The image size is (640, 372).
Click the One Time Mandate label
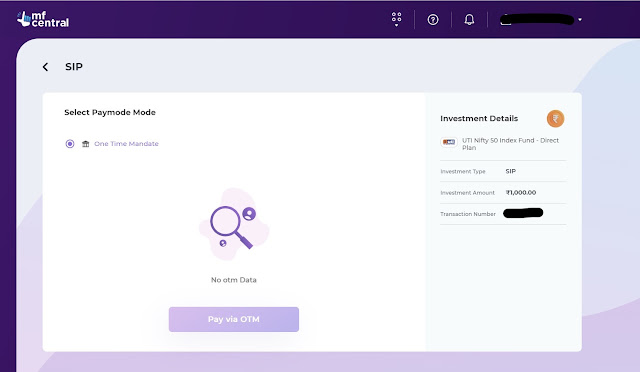click(126, 144)
